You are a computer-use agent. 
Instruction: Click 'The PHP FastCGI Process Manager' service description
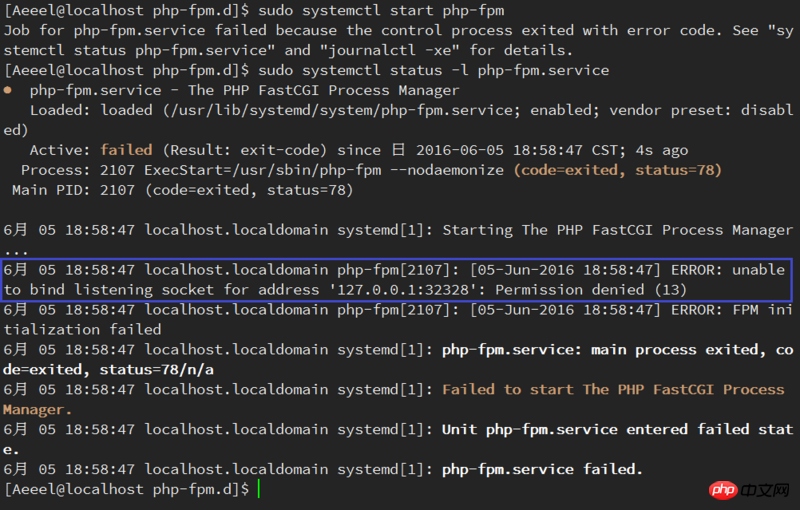pos(323,91)
